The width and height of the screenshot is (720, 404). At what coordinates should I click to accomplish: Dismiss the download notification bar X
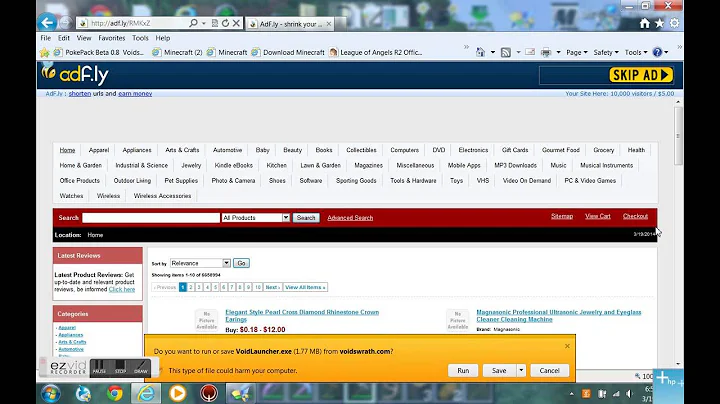coord(567,346)
